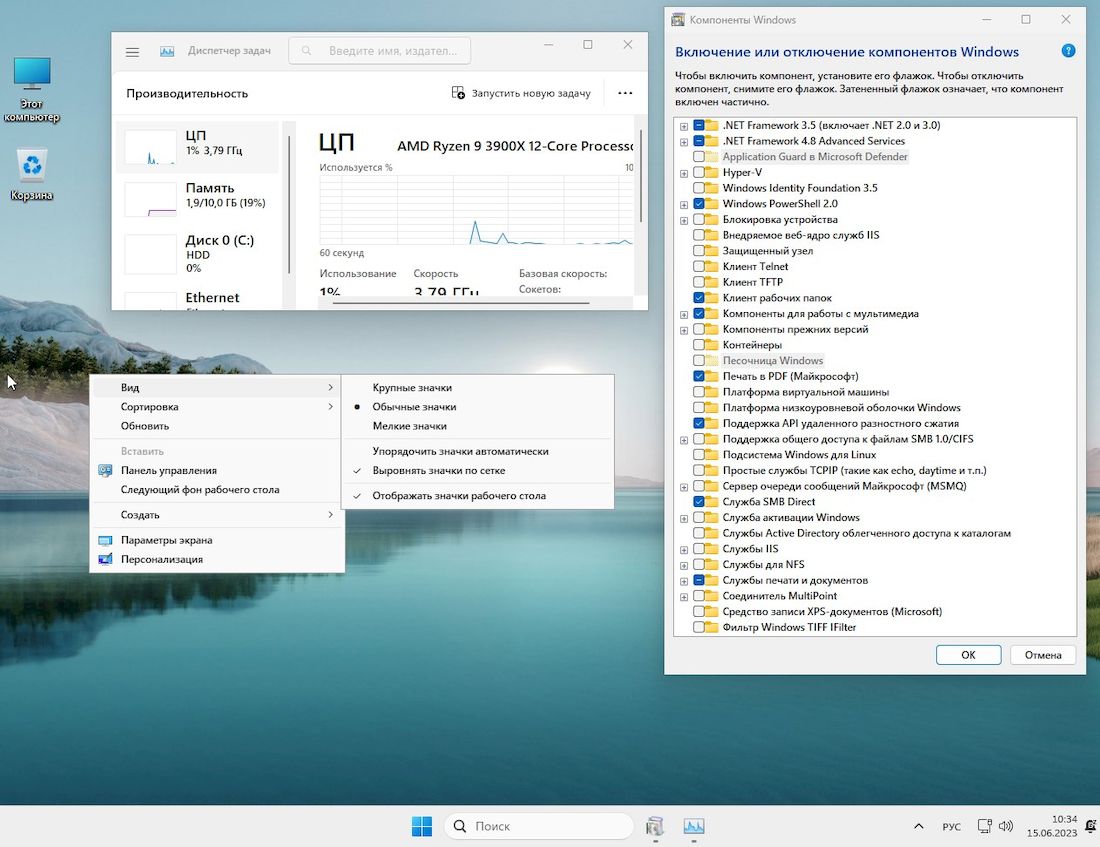Image resolution: width=1100 pixels, height=847 pixels.
Task: Expand the .NET Framework 3.5 tree node
Action: point(684,126)
